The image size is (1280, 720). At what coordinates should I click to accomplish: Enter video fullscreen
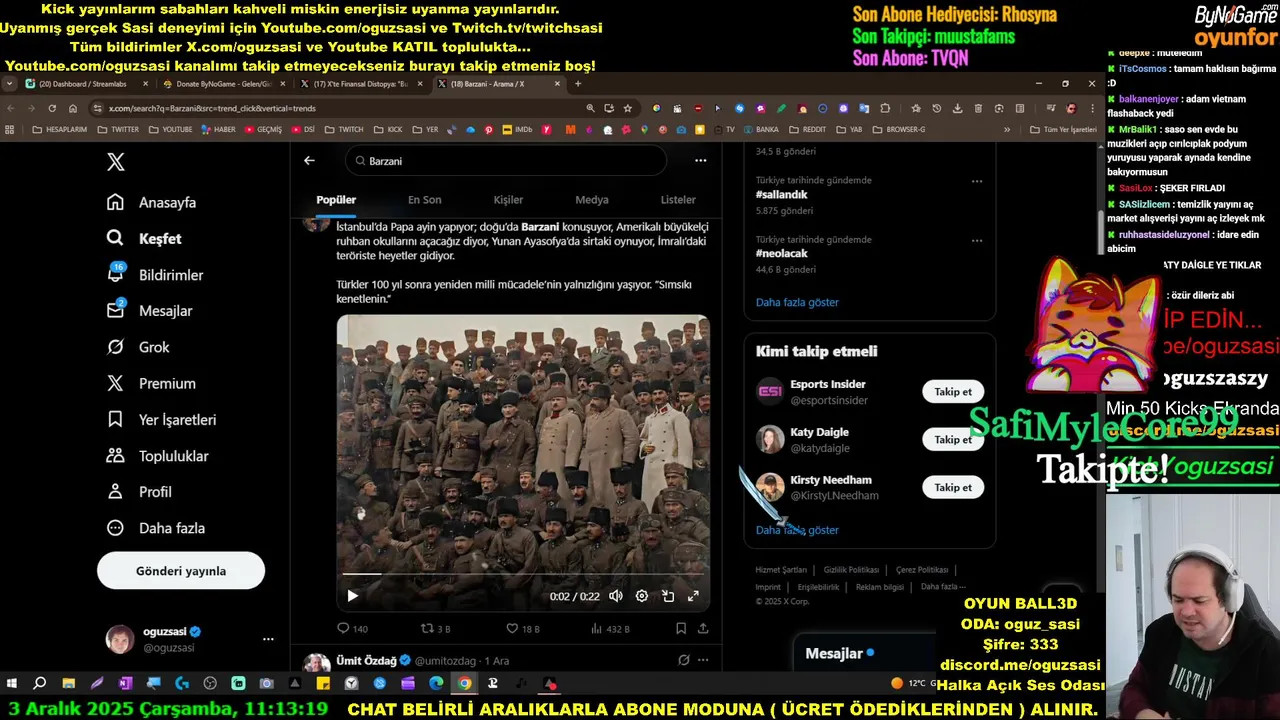tap(693, 596)
